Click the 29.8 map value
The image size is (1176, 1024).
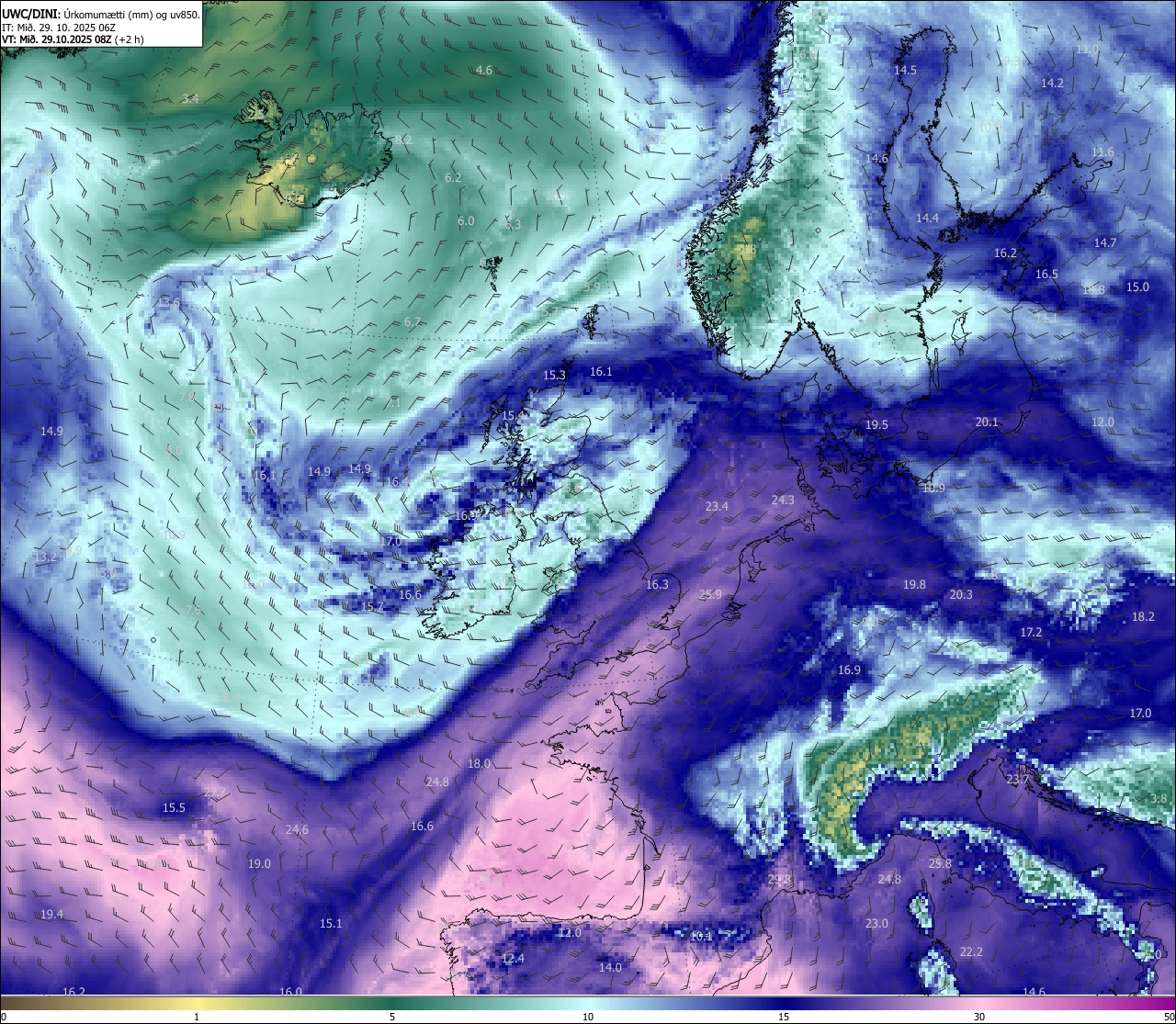click(779, 881)
